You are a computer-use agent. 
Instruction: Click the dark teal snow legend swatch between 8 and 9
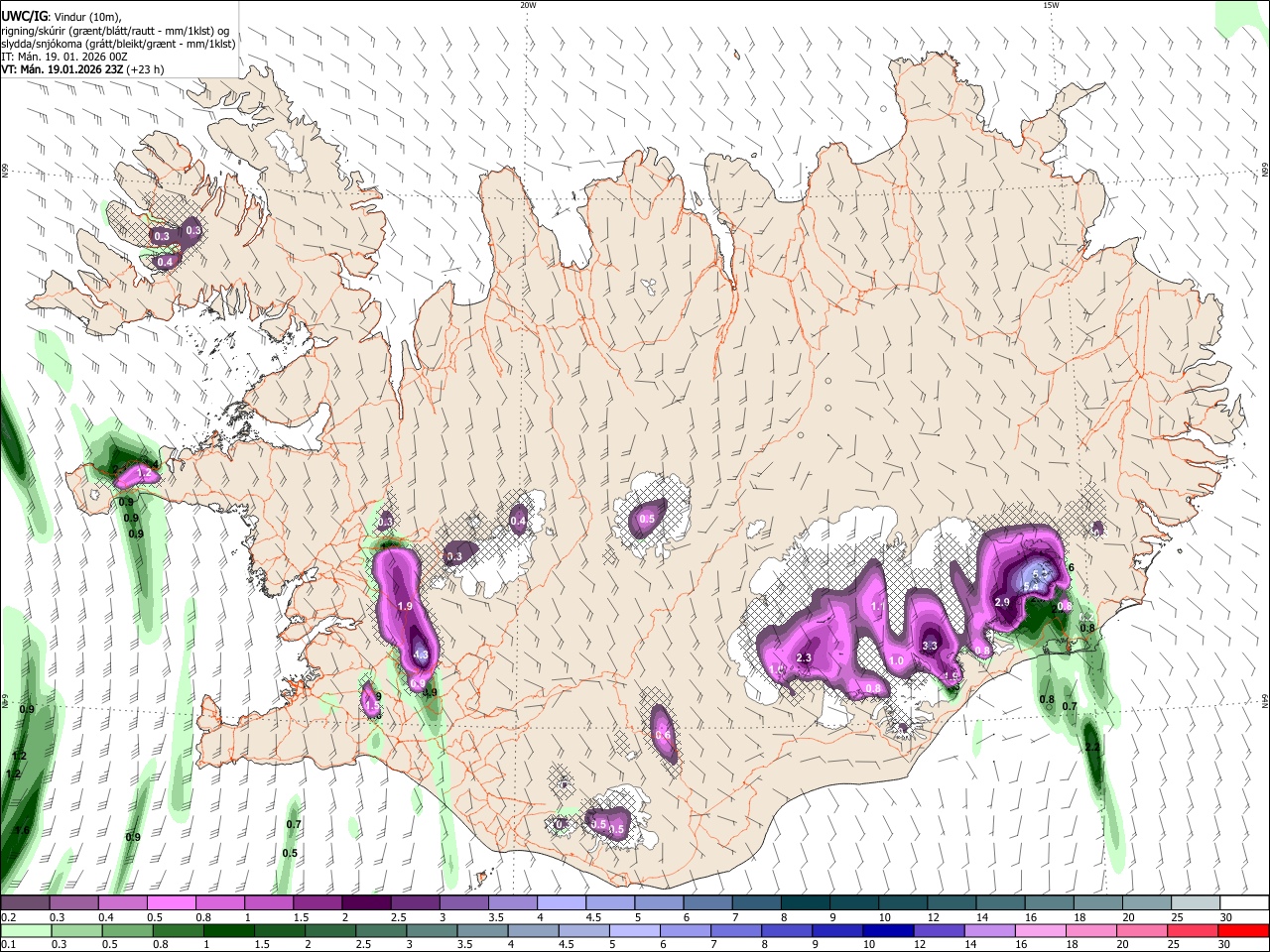coord(804,903)
